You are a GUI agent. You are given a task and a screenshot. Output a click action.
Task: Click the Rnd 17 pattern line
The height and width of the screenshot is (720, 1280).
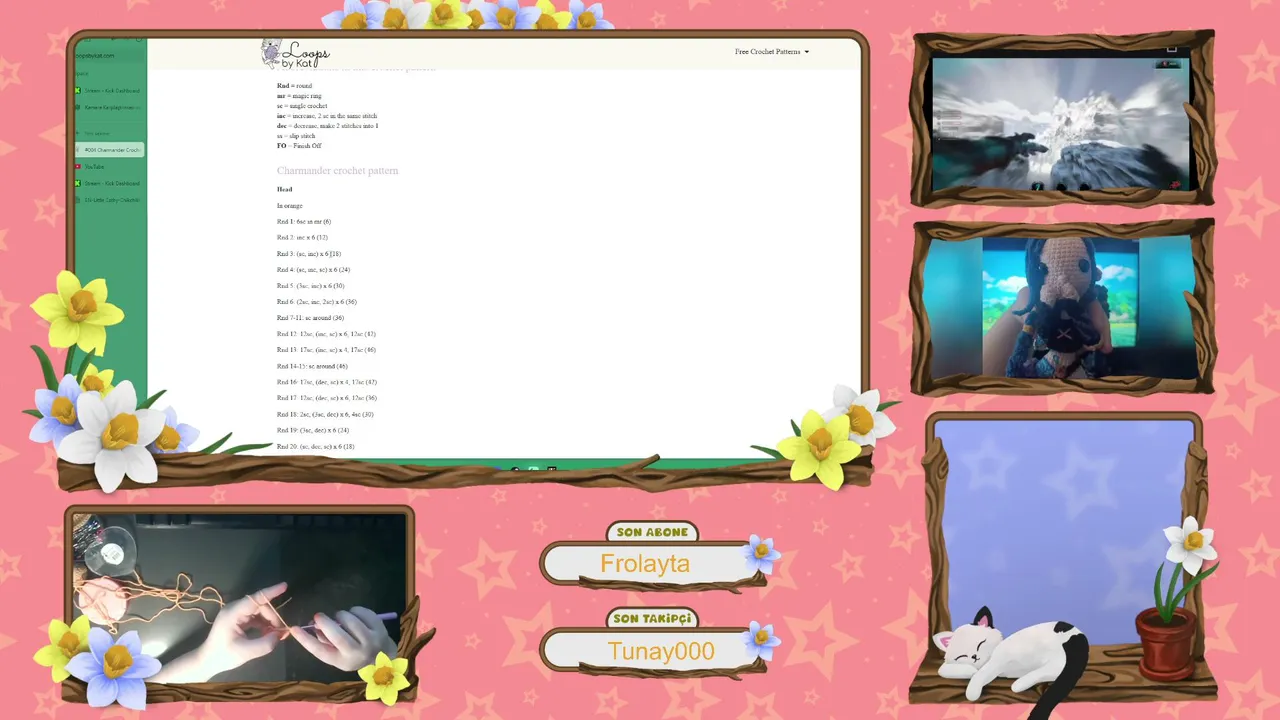[327, 398]
